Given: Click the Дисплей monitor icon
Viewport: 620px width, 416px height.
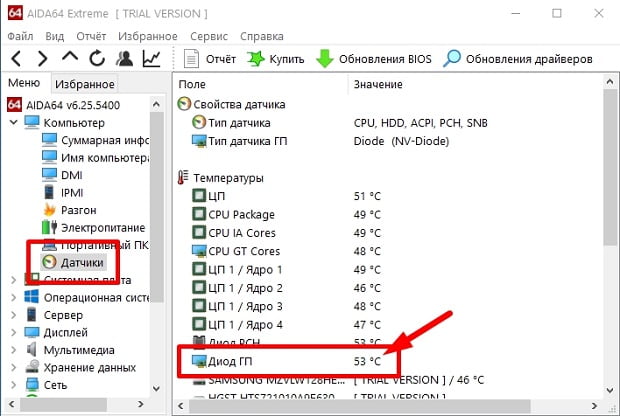Looking at the screenshot, I should [x=32, y=332].
